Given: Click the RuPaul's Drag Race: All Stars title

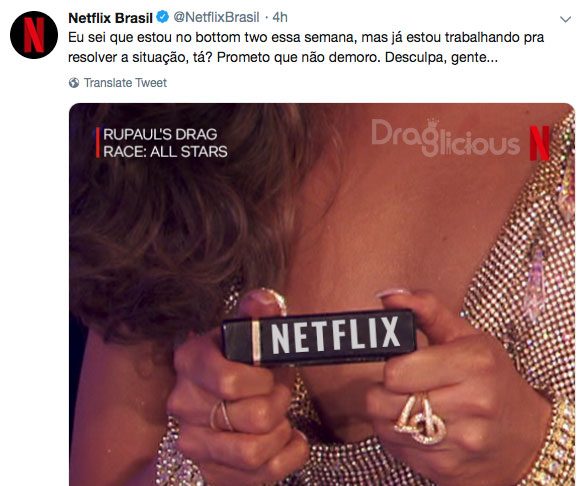Looking at the screenshot, I should (165, 143).
